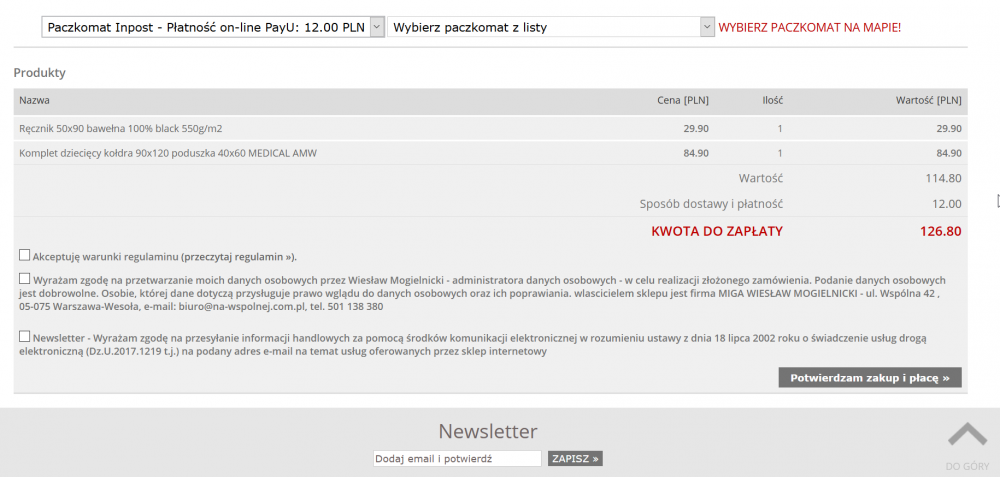Click the 'DO GÓRY' up arrow icon
Screen dimensions: 1000x477
(x=967, y=434)
